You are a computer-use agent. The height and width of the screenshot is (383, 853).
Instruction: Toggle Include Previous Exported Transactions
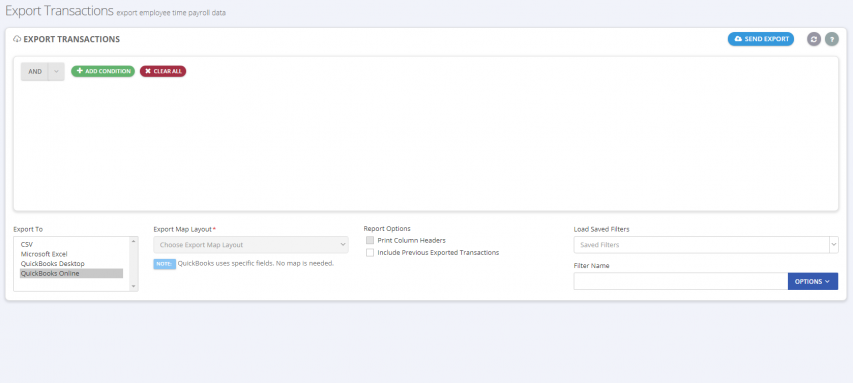point(370,252)
